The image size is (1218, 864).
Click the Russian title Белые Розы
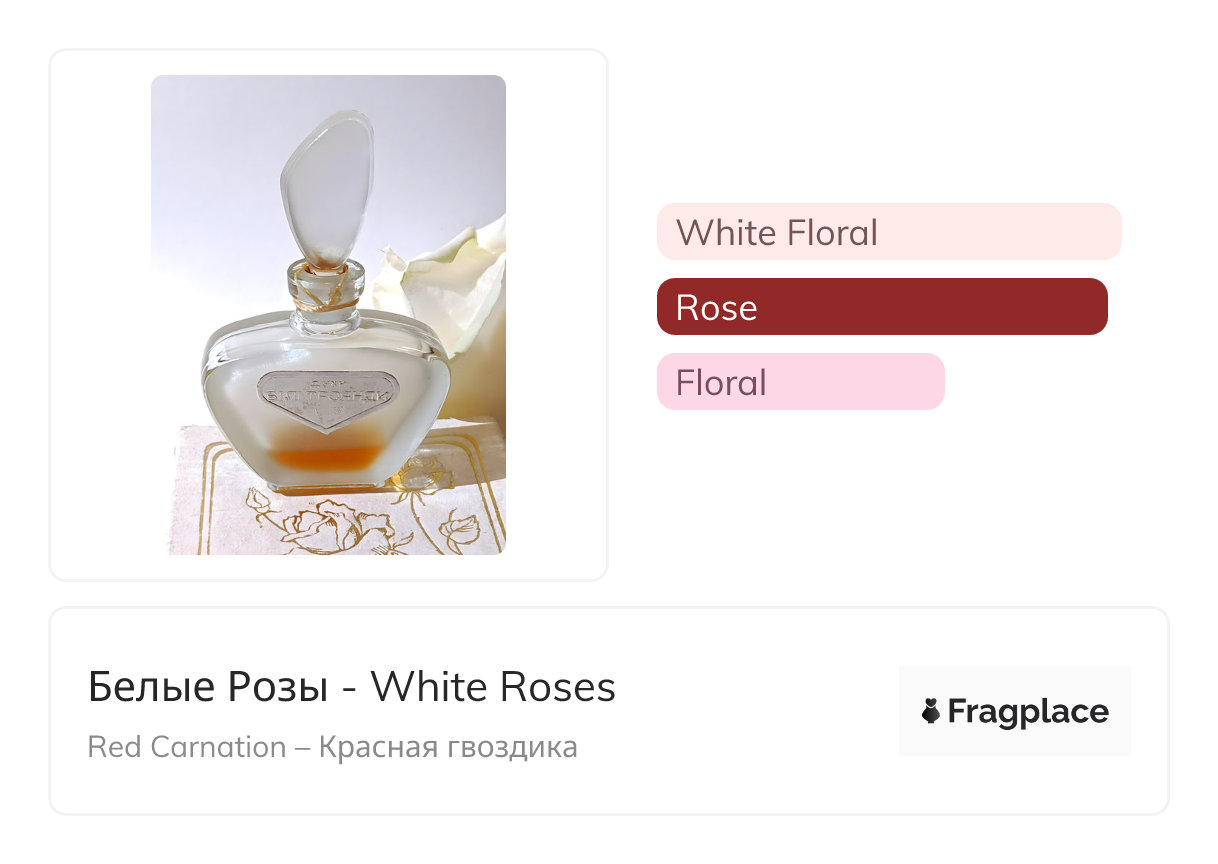(x=208, y=687)
